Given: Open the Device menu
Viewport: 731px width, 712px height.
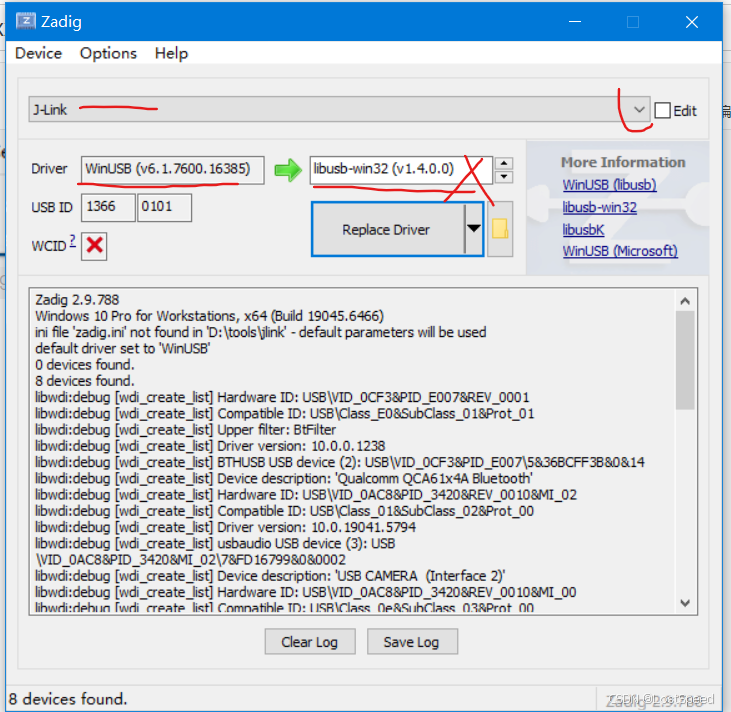Looking at the screenshot, I should pos(38,53).
